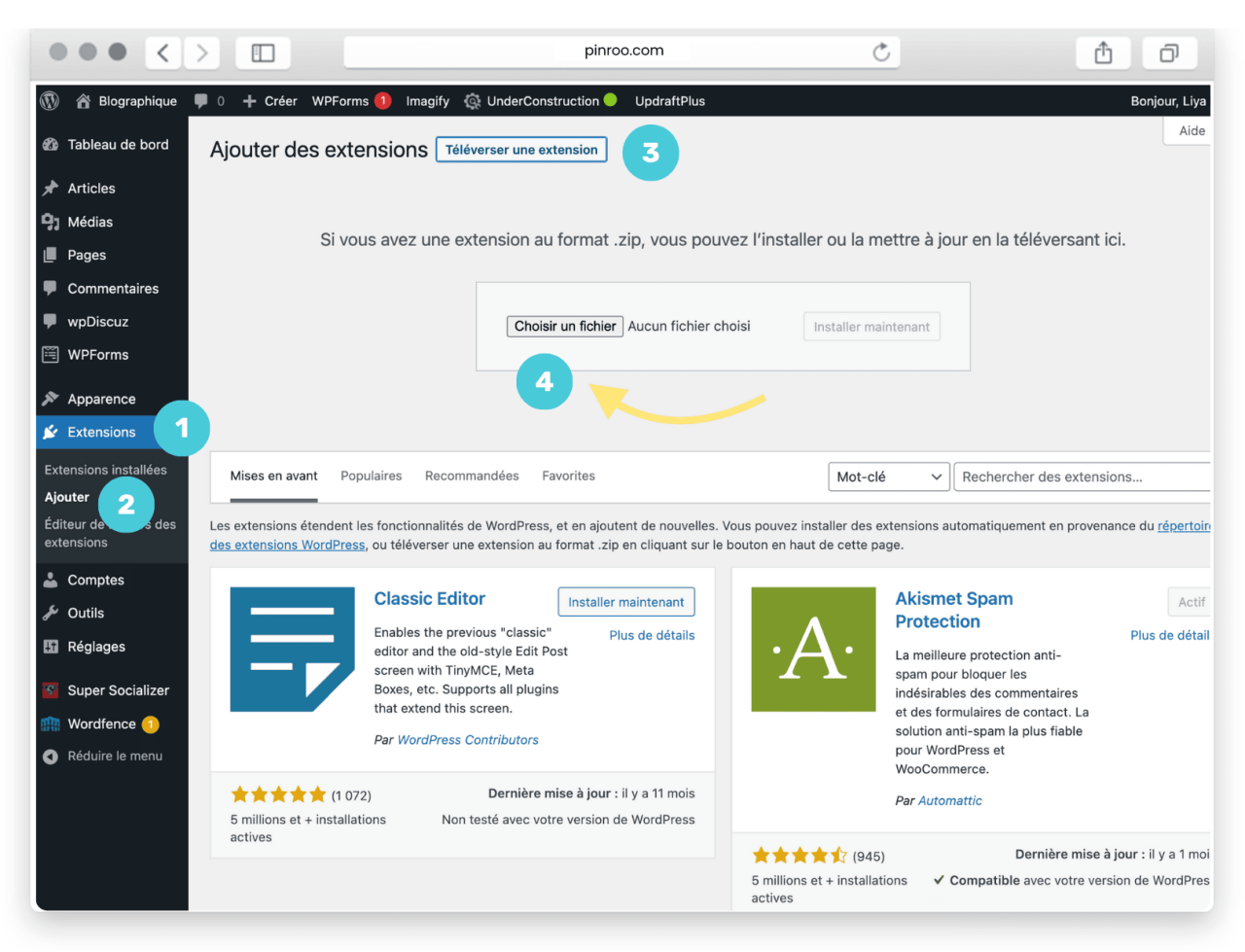This screenshot has height=952, width=1245.
Task: Click Téléverser une extension button
Action: pos(521,150)
